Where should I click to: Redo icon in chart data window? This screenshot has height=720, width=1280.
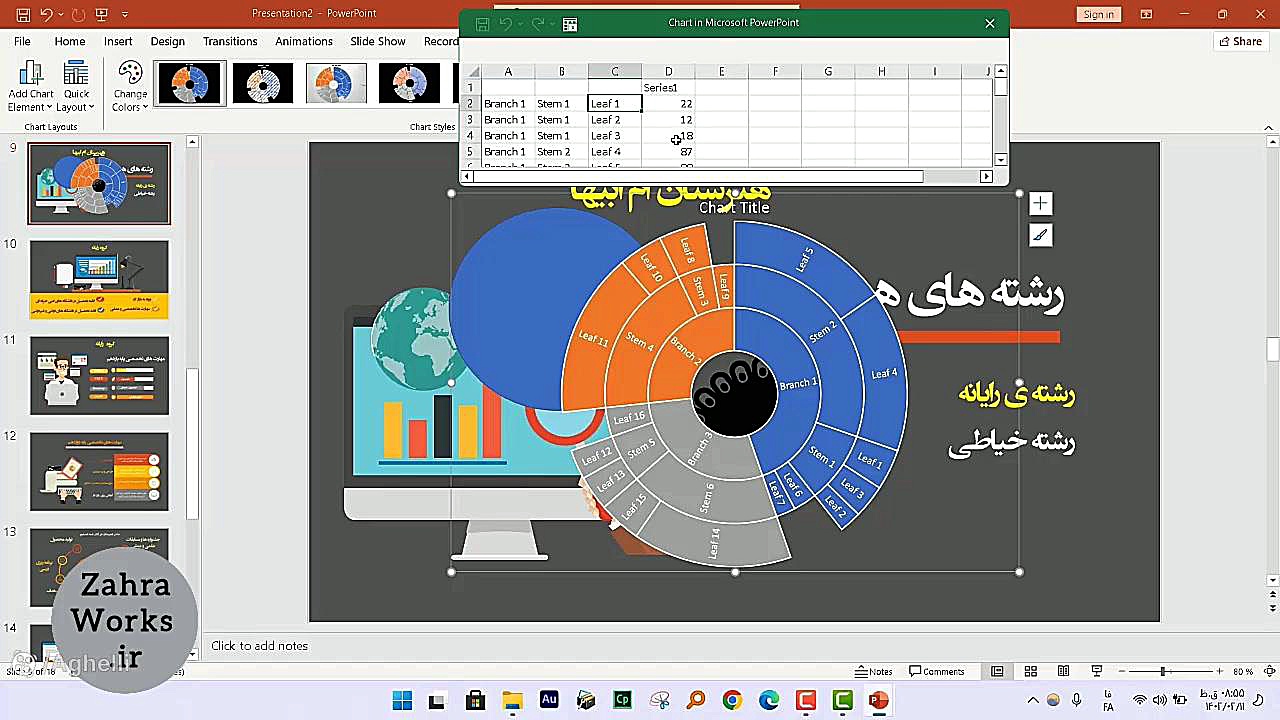(538, 24)
